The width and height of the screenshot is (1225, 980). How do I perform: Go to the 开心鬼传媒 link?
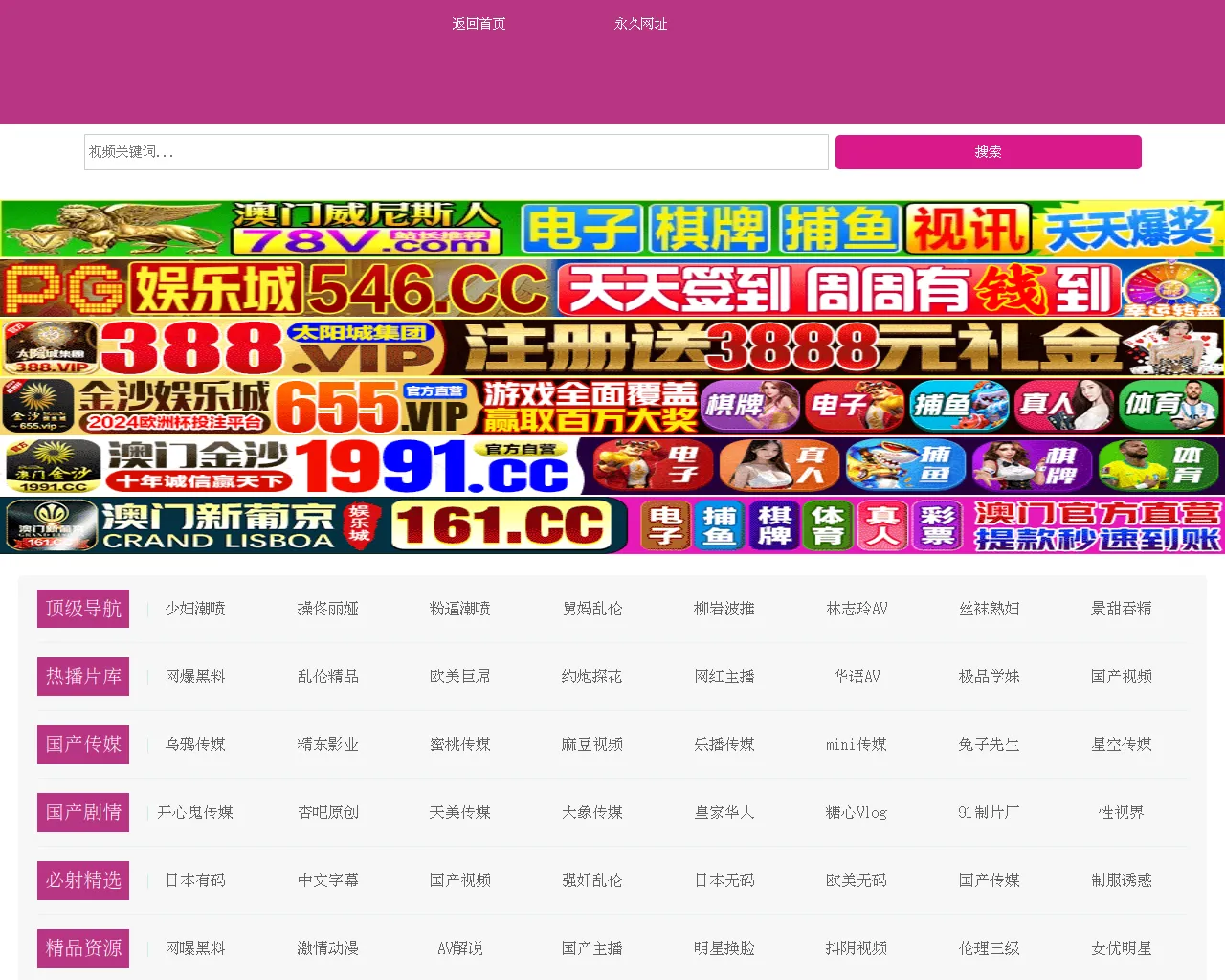click(x=195, y=813)
